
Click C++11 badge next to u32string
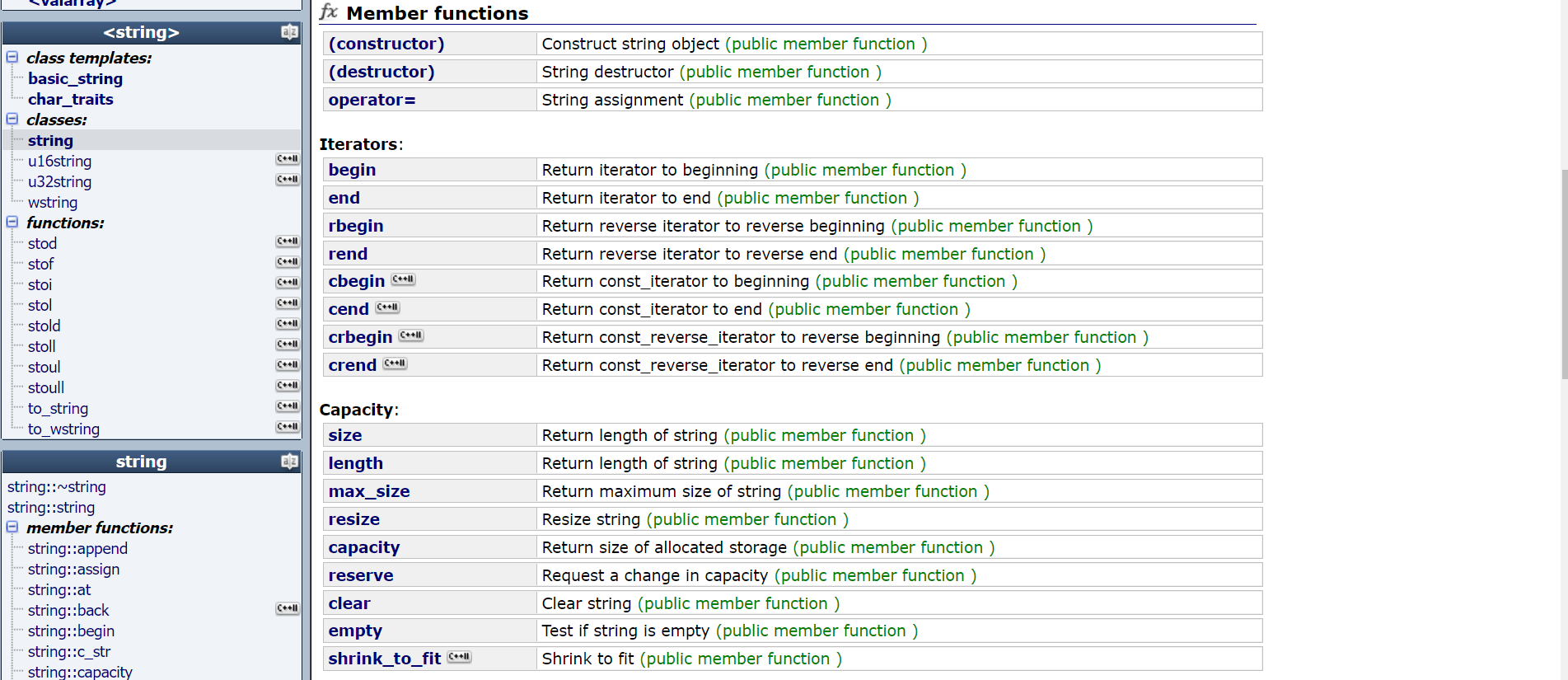pyautogui.click(x=288, y=179)
